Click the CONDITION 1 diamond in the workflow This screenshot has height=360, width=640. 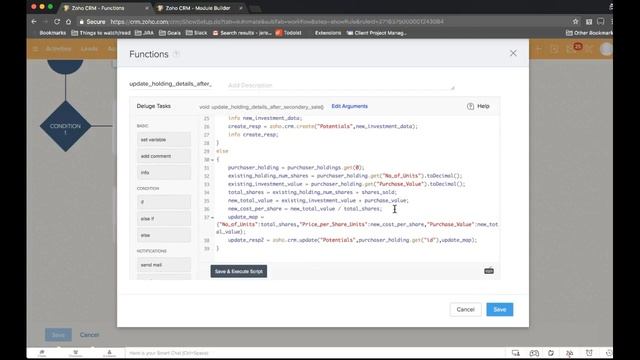[x=65, y=127]
